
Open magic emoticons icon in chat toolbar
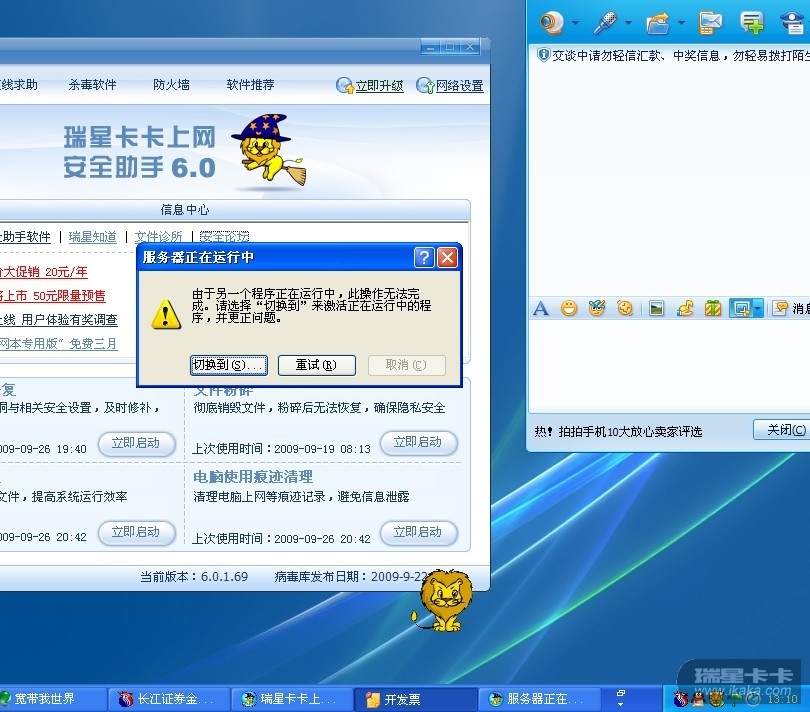tap(597, 308)
